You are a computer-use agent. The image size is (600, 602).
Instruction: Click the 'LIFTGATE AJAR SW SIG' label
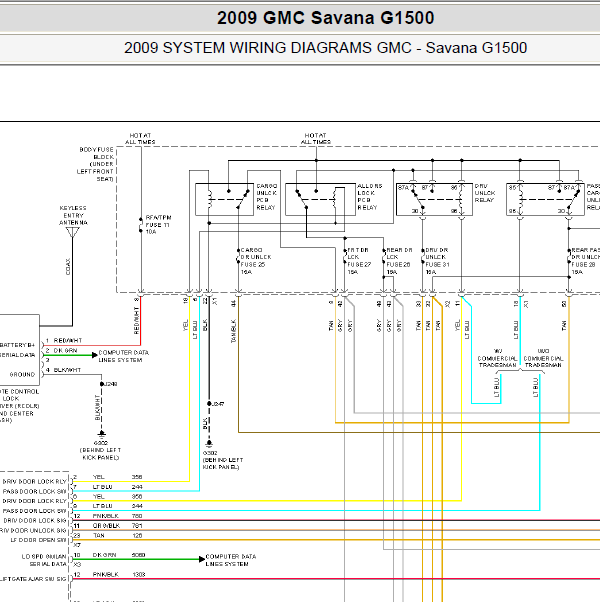coord(33,579)
